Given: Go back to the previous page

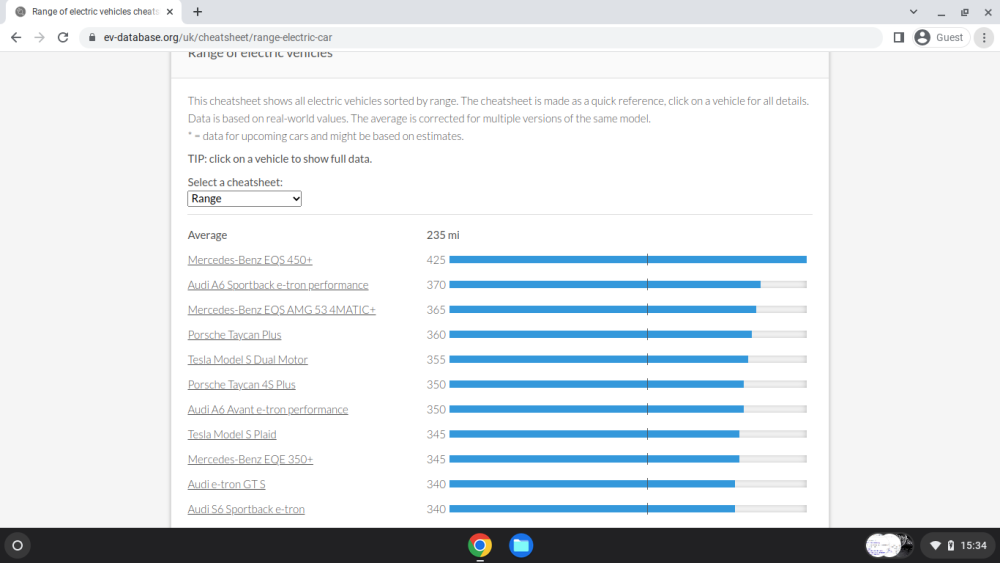Looking at the screenshot, I should pos(16,38).
